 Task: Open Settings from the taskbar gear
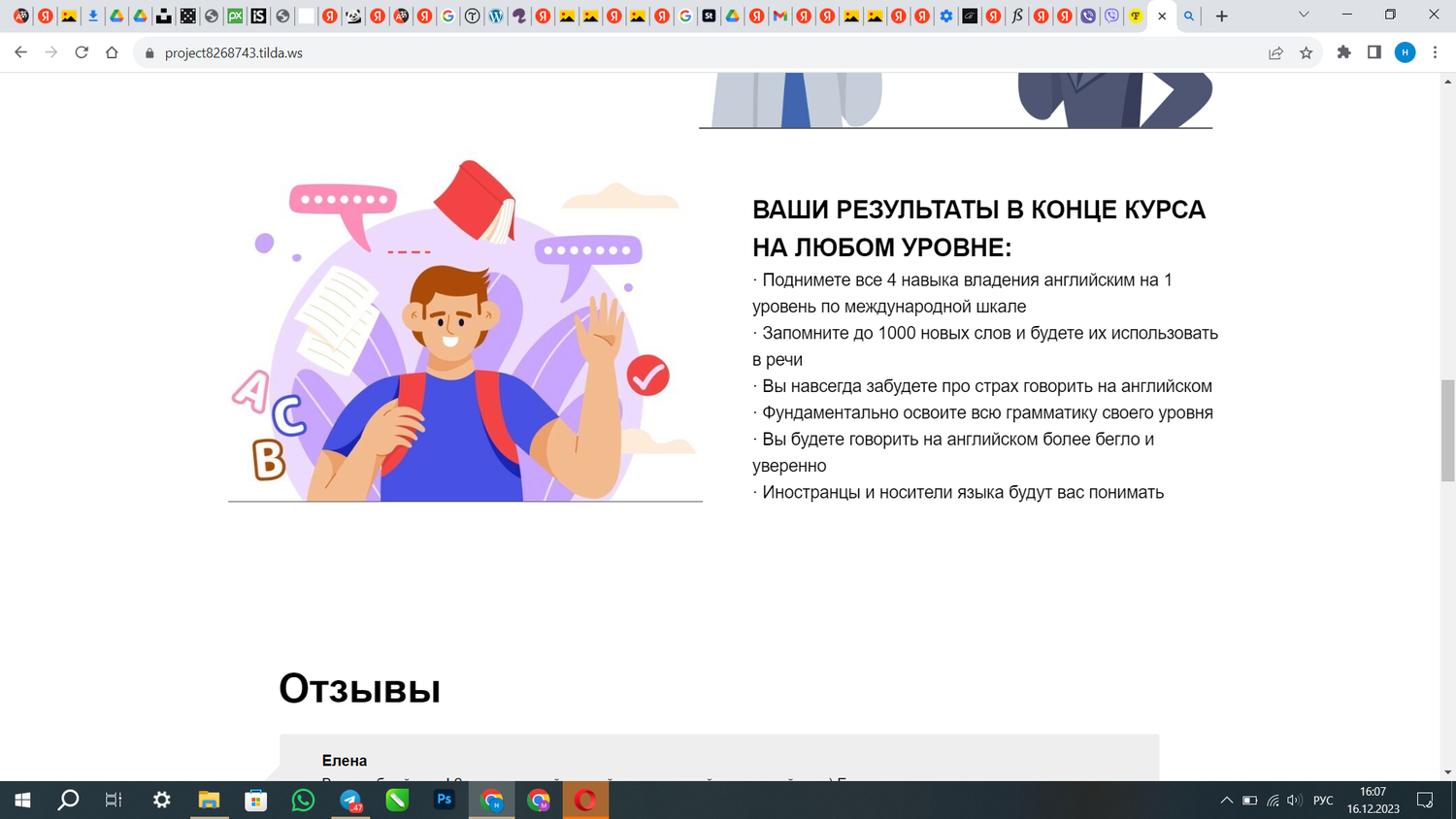pyautogui.click(x=161, y=800)
